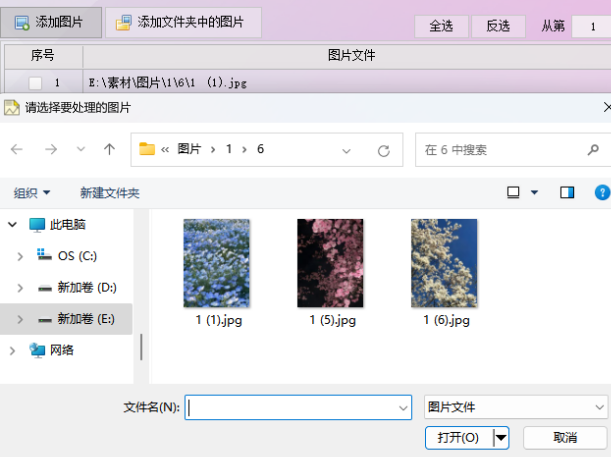The height and width of the screenshot is (457, 611).
Task: Select the E:\素材\图片\1\6\1 (1).jpg row text
Action: 168,83
